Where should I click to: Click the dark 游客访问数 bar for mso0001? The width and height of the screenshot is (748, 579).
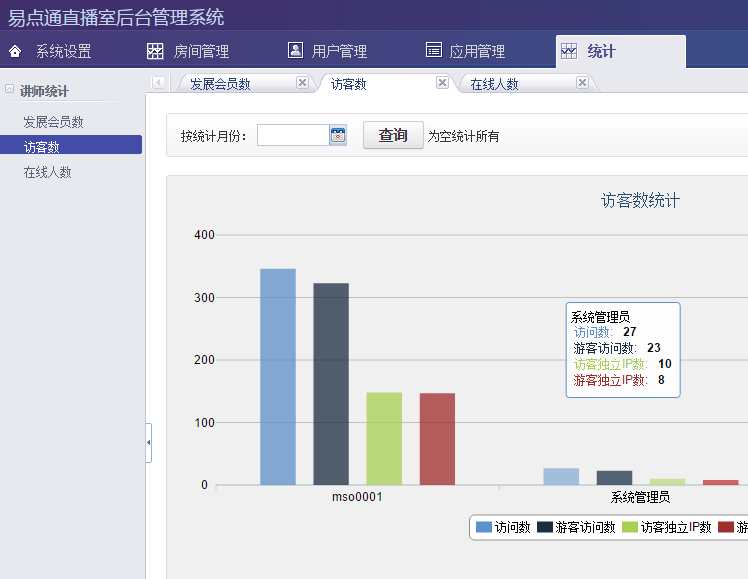tap(331, 384)
